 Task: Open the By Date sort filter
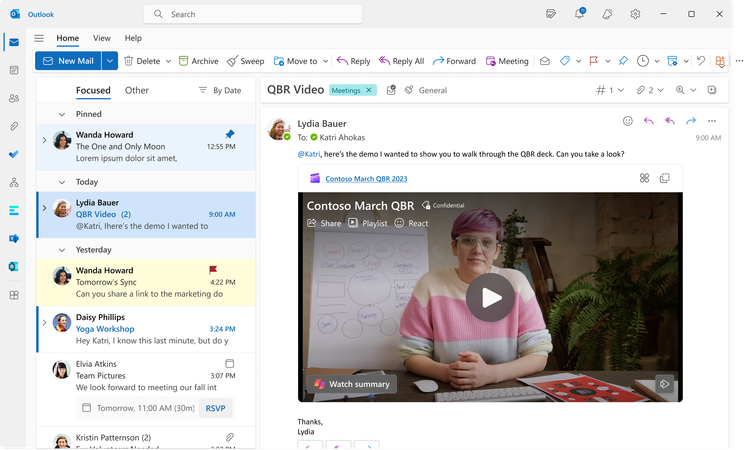click(x=220, y=90)
